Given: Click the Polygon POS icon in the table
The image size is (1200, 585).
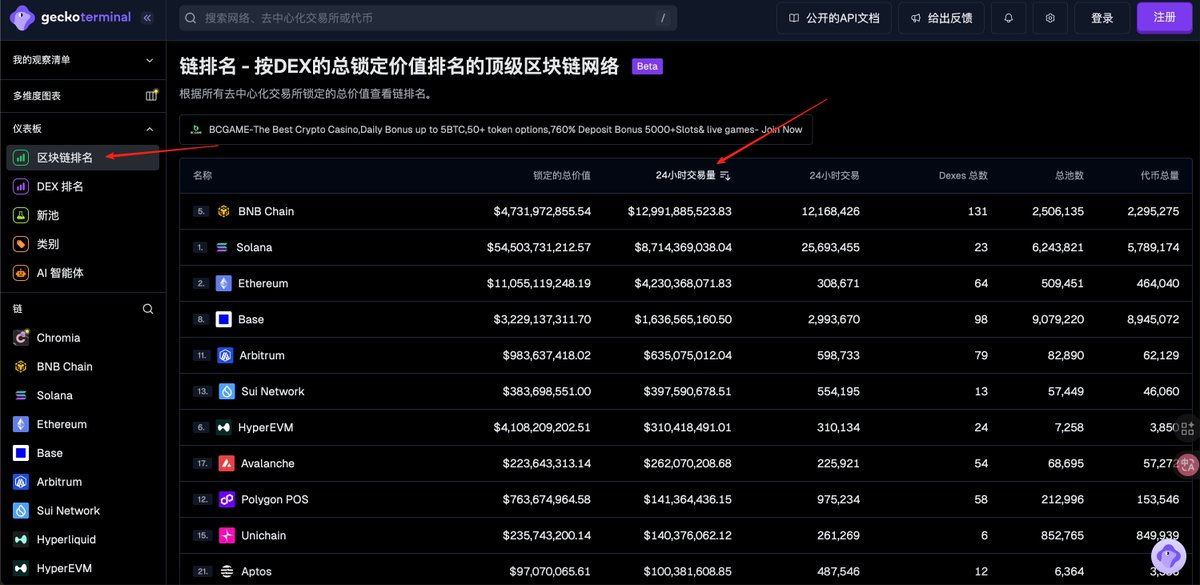Looking at the screenshot, I should point(226,499).
